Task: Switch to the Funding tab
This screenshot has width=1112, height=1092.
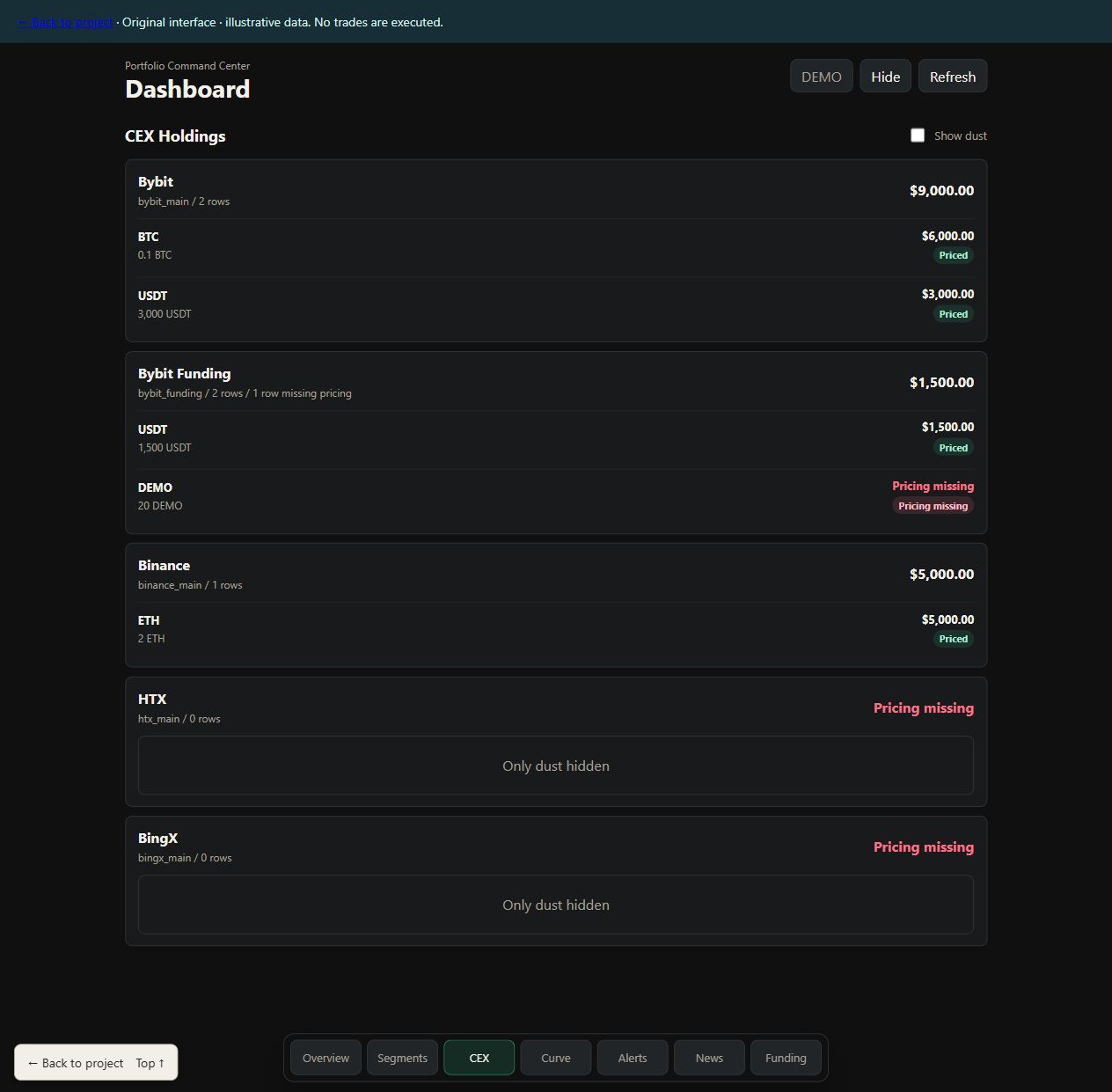Action: coord(786,1058)
